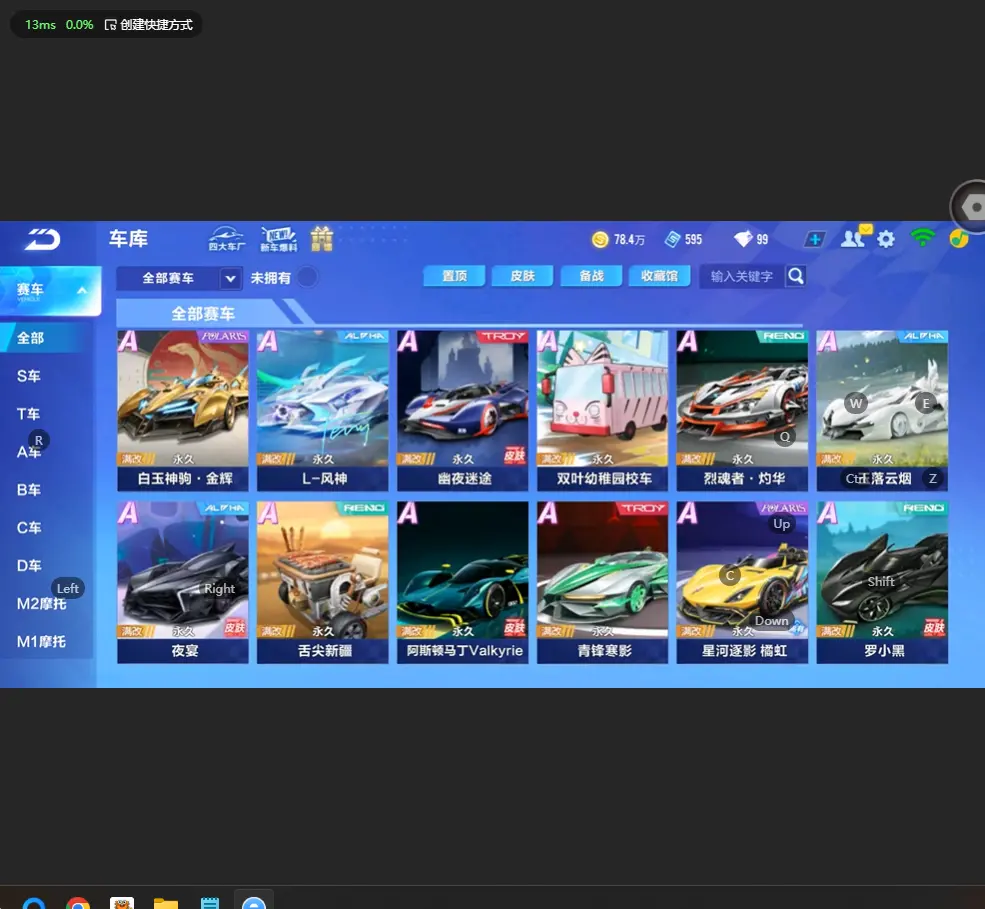Select the 夜宴 car card
Viewport: 985px width, 909px height.
point(183,582)
